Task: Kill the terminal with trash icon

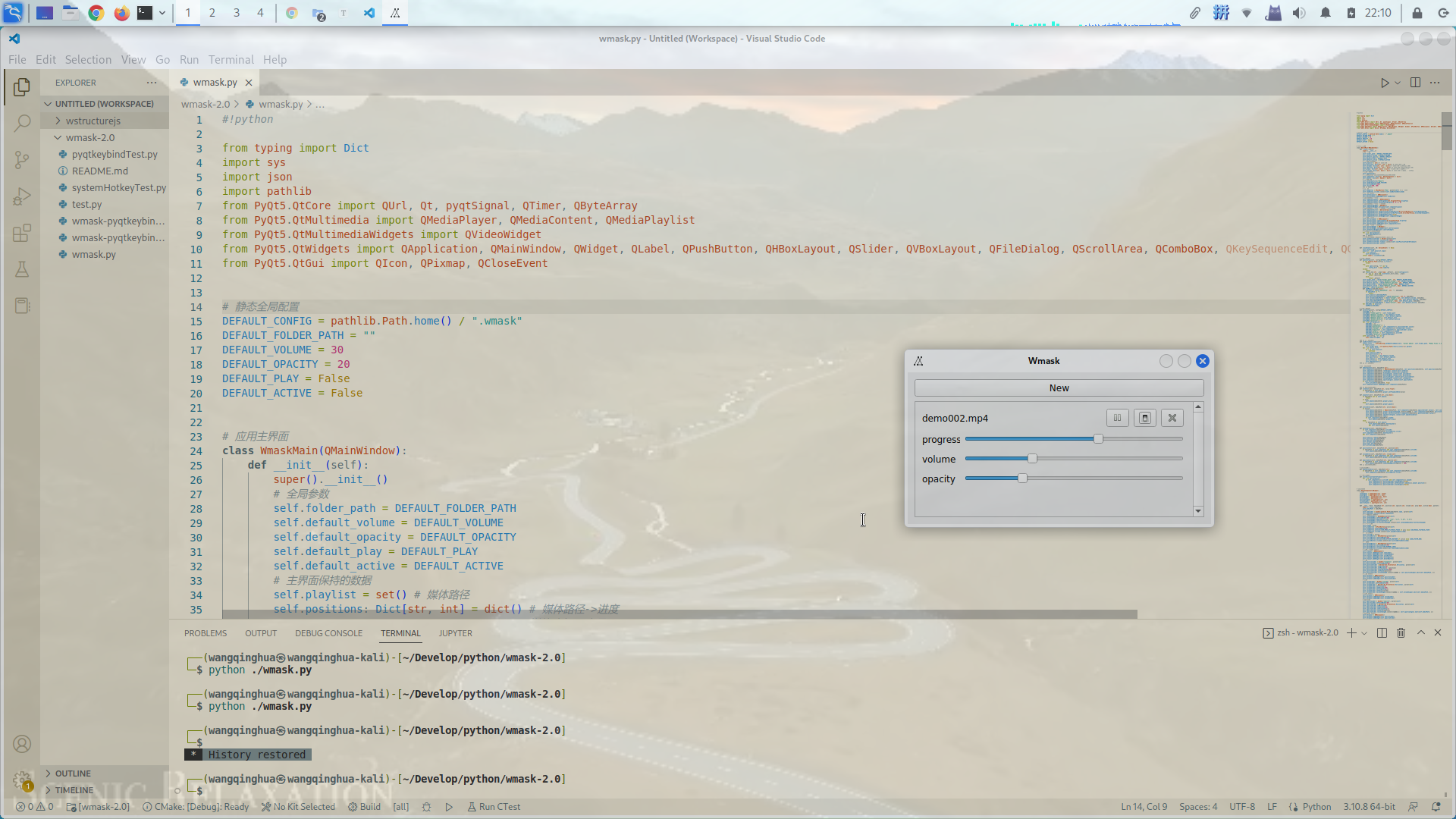Action: pos(1401,633)
